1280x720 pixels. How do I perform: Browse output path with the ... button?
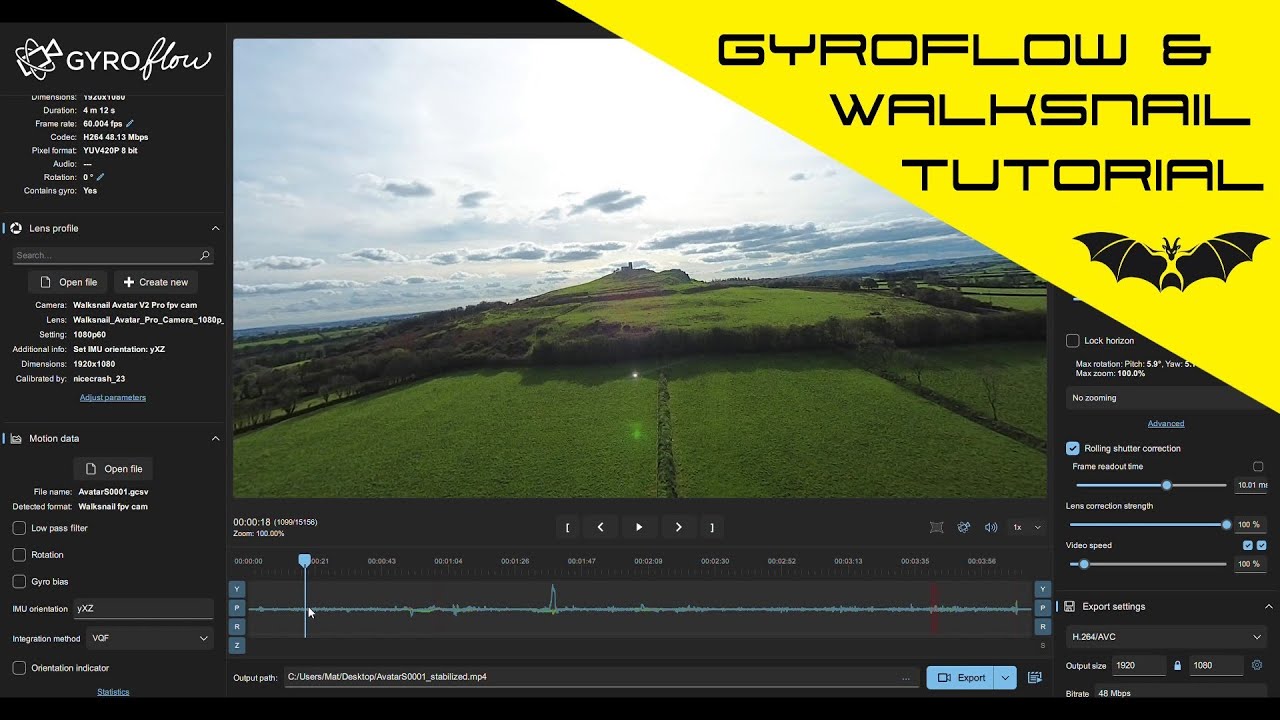[x=906, y=677]
